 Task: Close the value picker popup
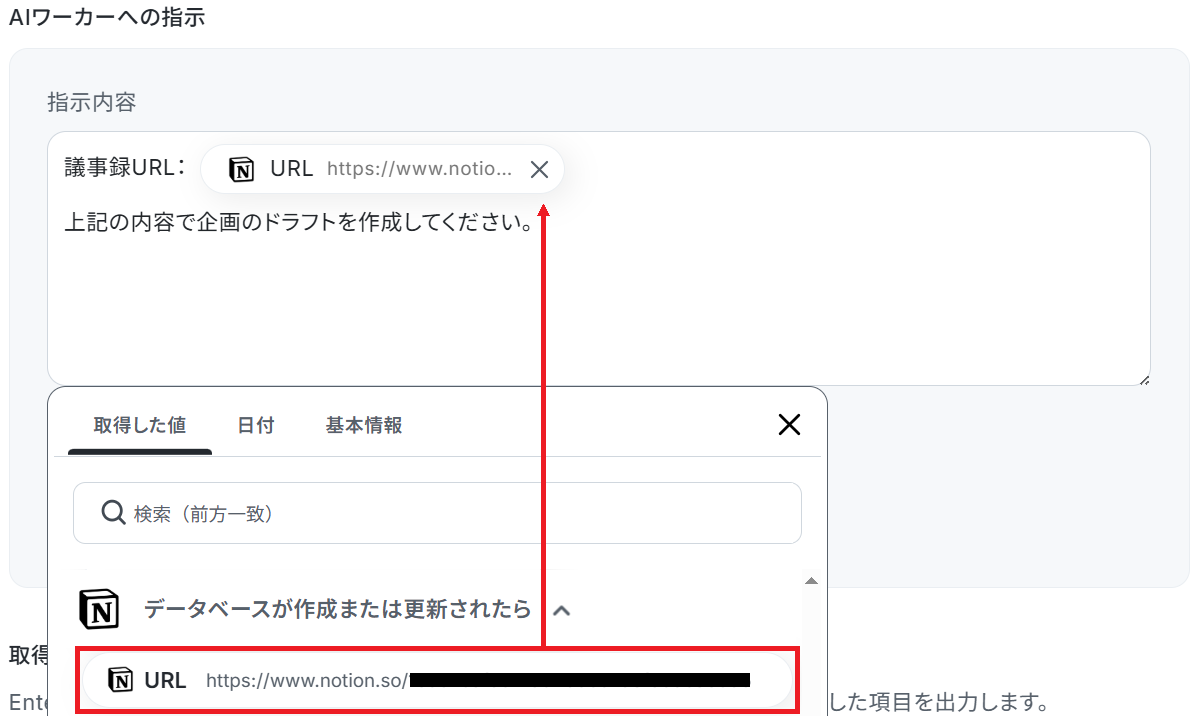click(789, 425)
